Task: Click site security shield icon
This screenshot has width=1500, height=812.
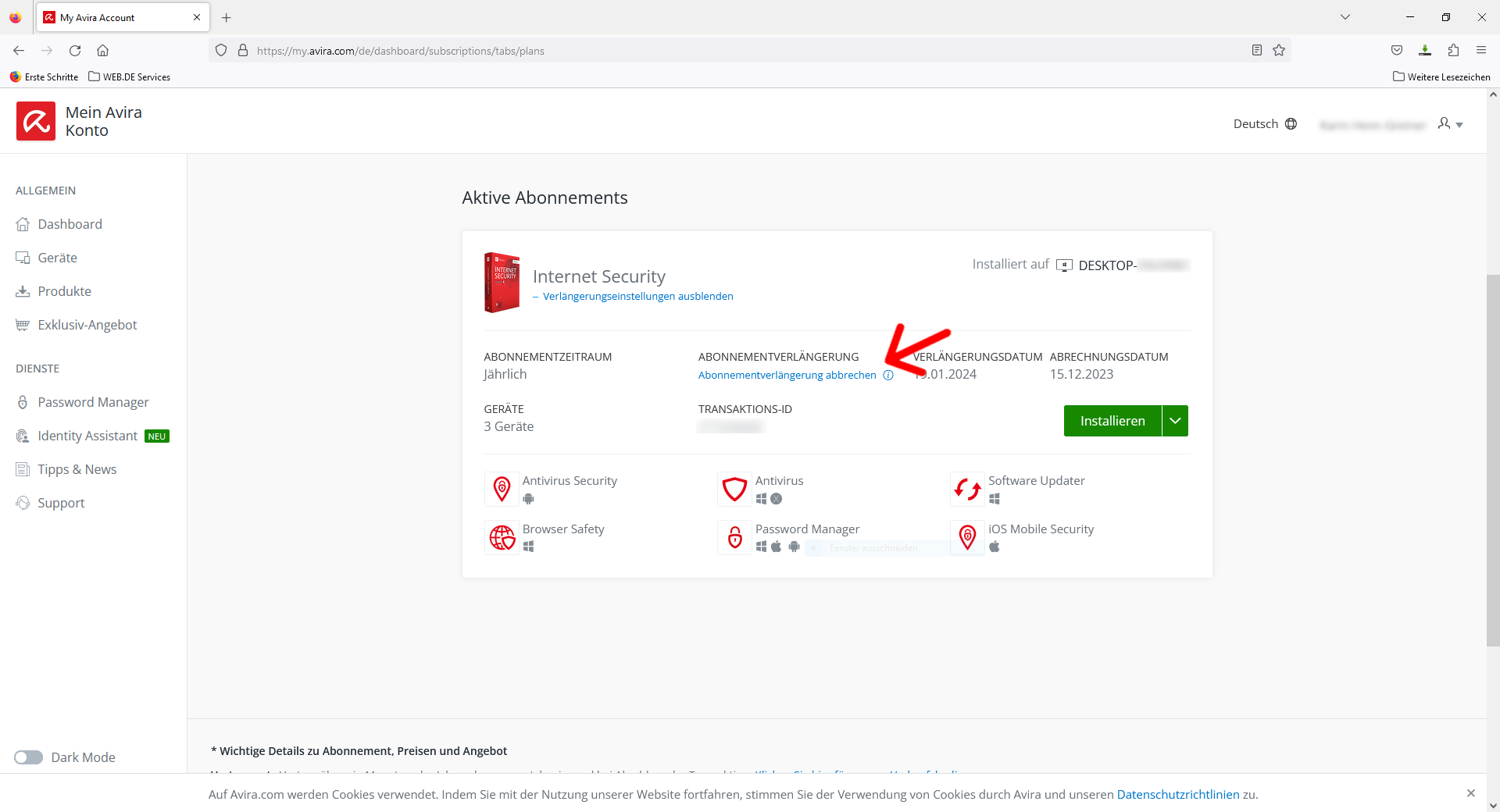Action: (221, 51)
